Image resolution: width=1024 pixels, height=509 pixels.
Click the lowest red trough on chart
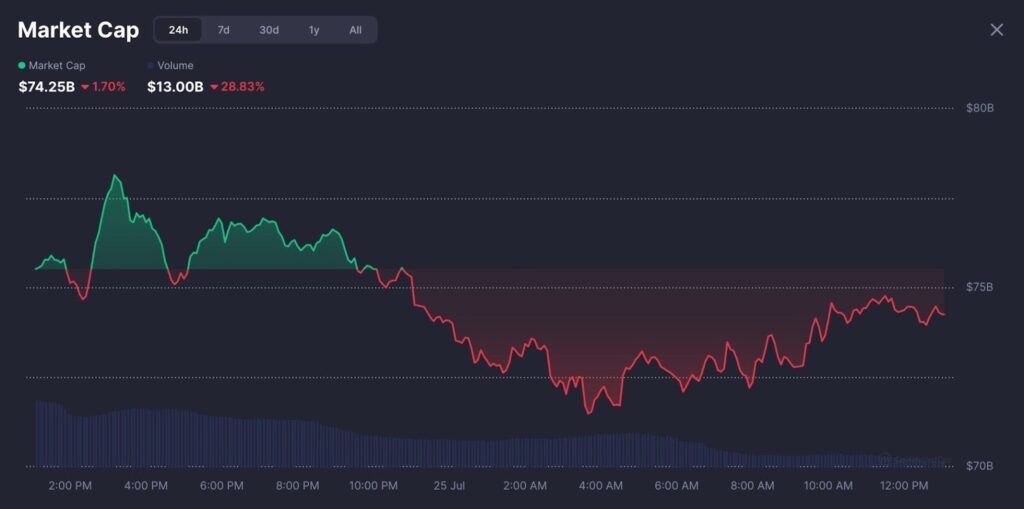tap(588, 413)
